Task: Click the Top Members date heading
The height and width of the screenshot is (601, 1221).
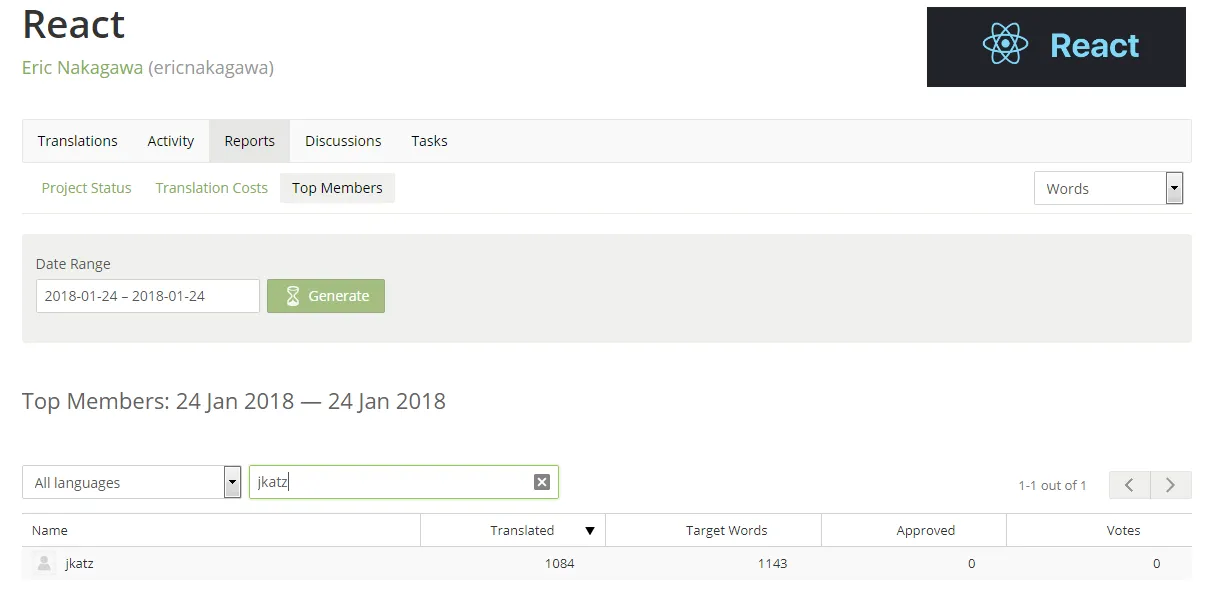Action: (234, 401)
